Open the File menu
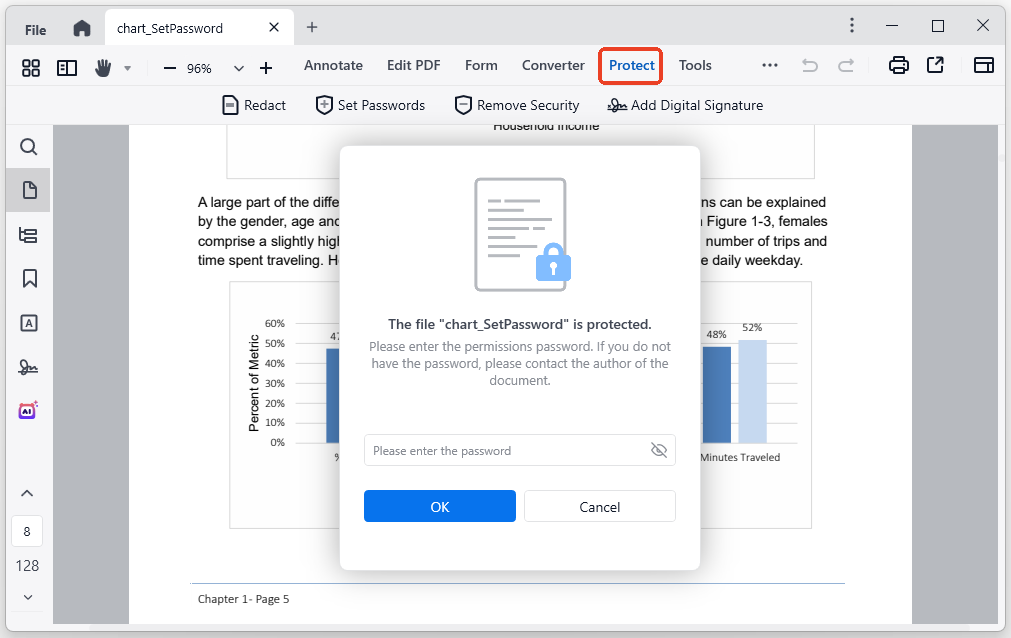Image resolution: width=1011 pixels, height=638 pixels. point(35,29)
